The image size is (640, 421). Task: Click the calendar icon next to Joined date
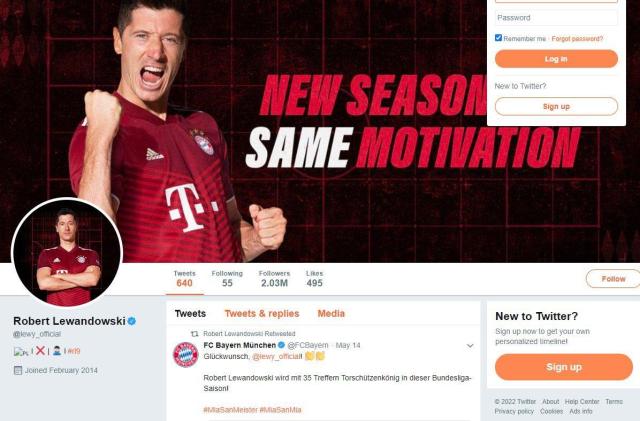tap(18, 370)
